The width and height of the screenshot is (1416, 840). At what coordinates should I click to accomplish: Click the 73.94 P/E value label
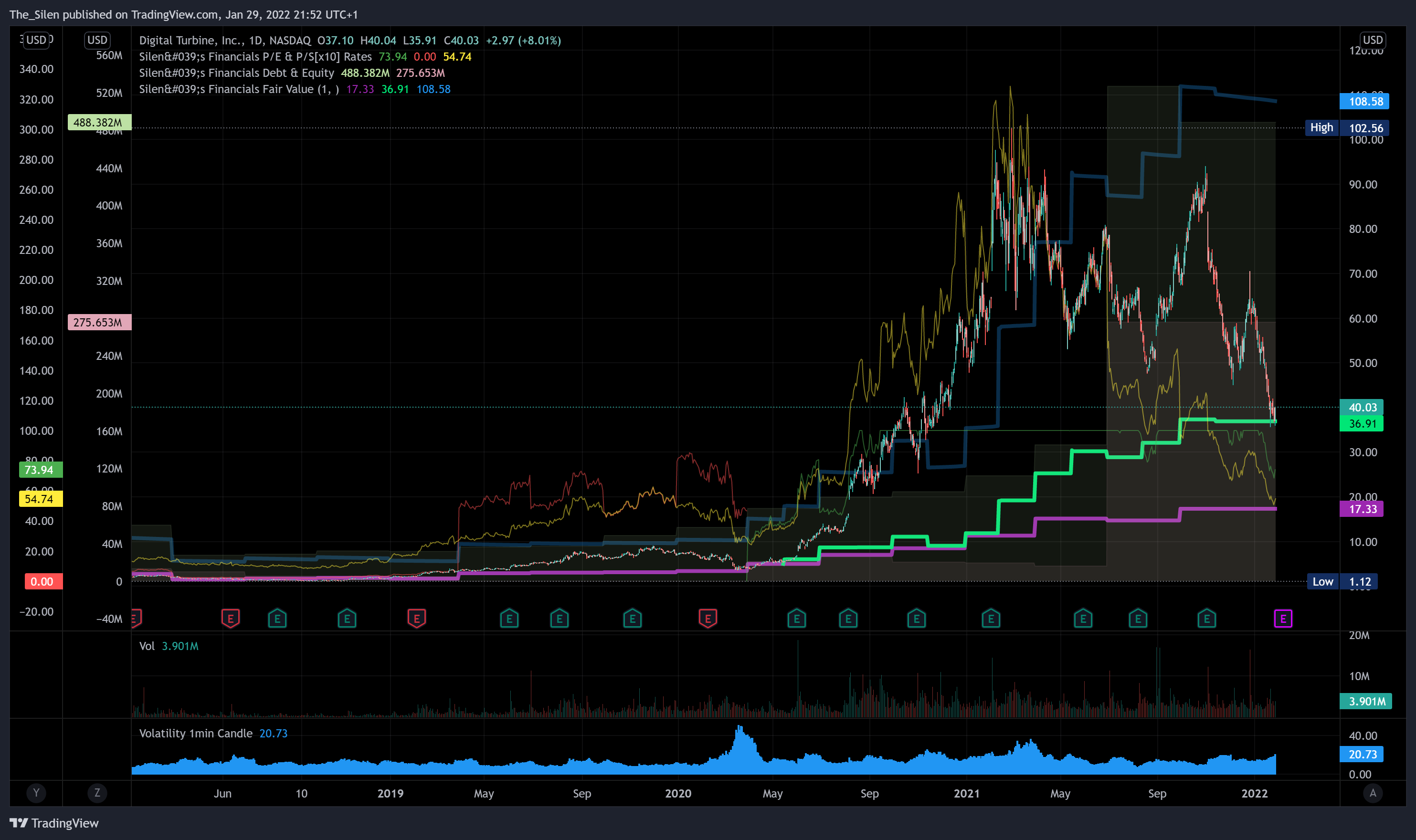click(41, 470)
